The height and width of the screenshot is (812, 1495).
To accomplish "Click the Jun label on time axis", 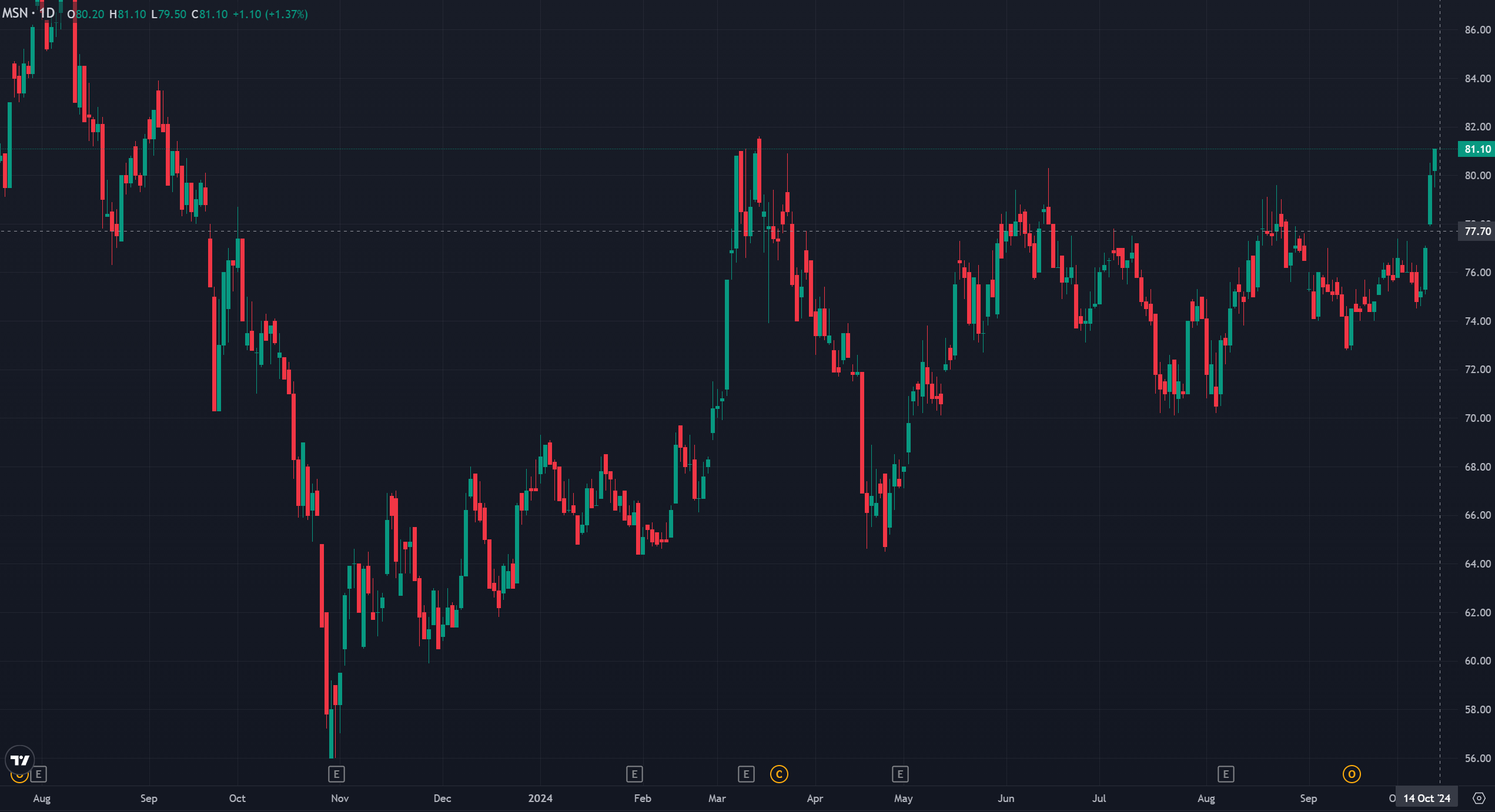I will click(x=1006, y=798).
